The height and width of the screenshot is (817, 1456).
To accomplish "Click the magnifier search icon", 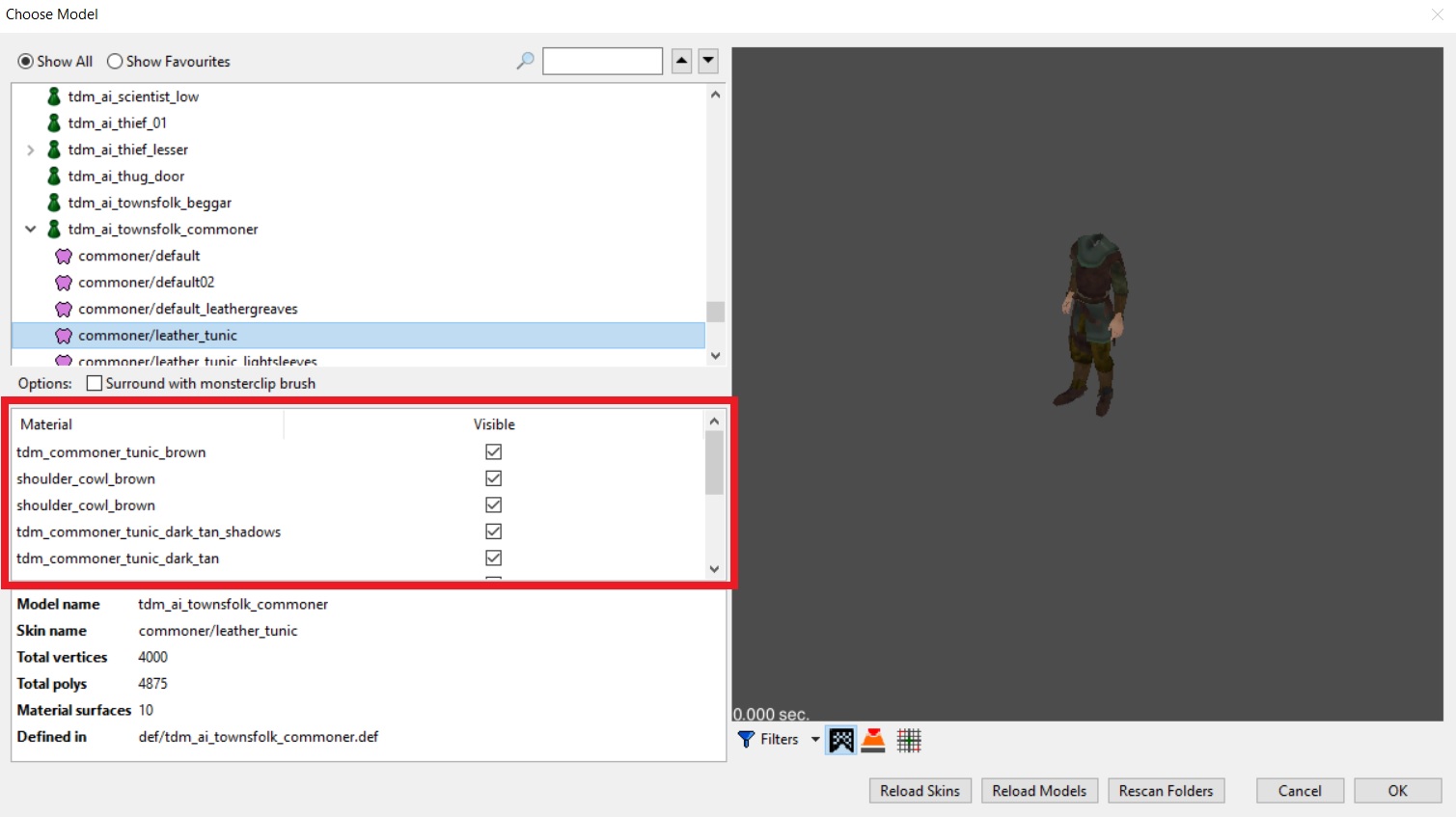I will tap(525, 61).
